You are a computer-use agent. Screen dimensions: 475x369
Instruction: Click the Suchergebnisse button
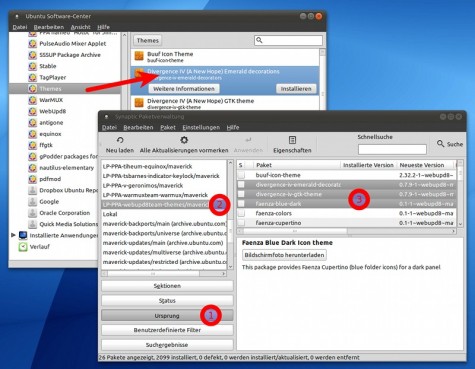point(167,345)
